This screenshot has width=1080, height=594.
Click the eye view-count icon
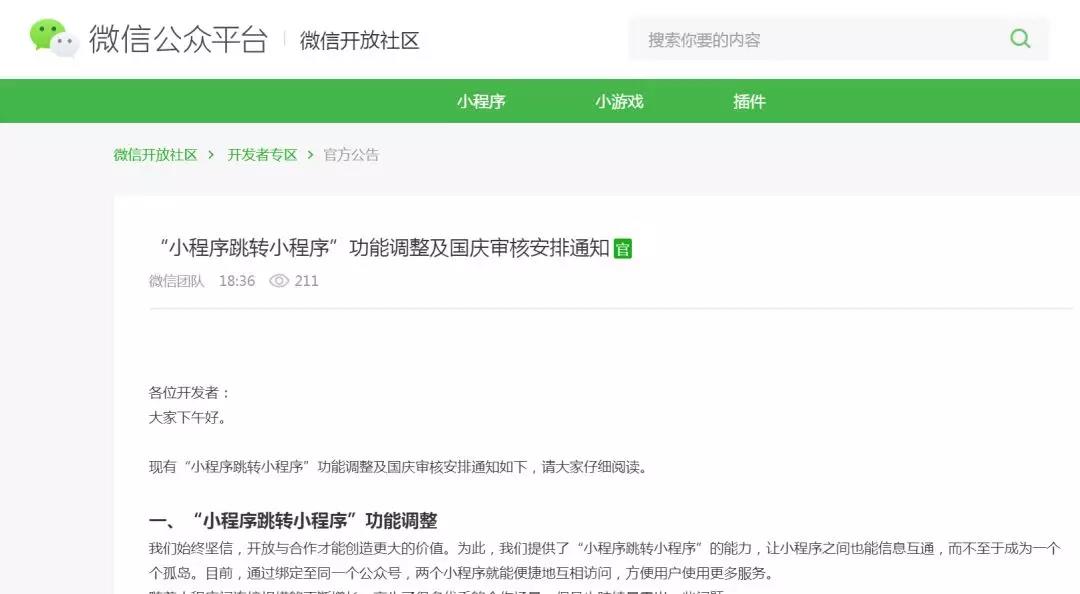coord(279,280)
